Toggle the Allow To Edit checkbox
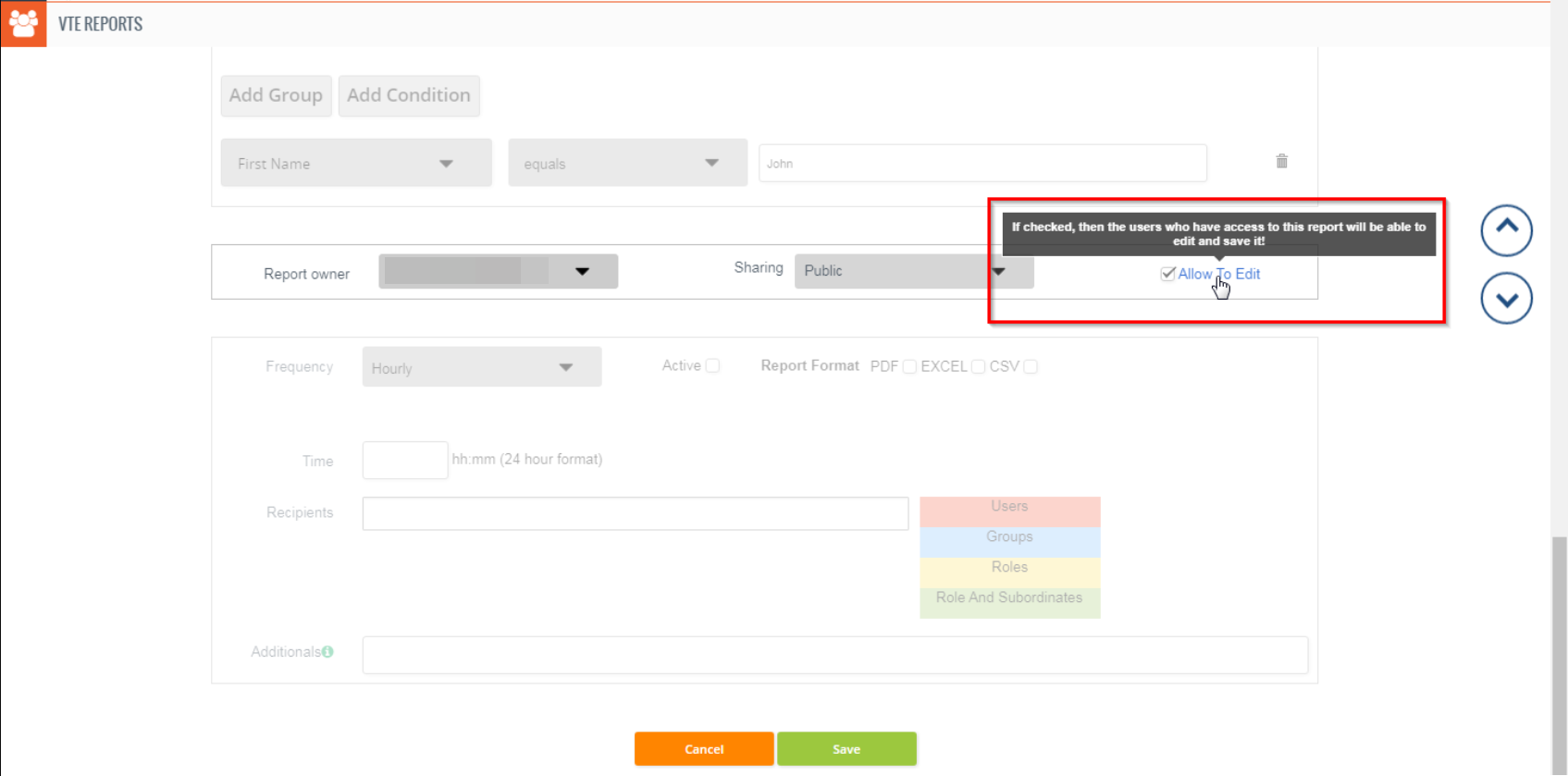Viewport: 1568px width, 776px height. tap(1167, 274)
